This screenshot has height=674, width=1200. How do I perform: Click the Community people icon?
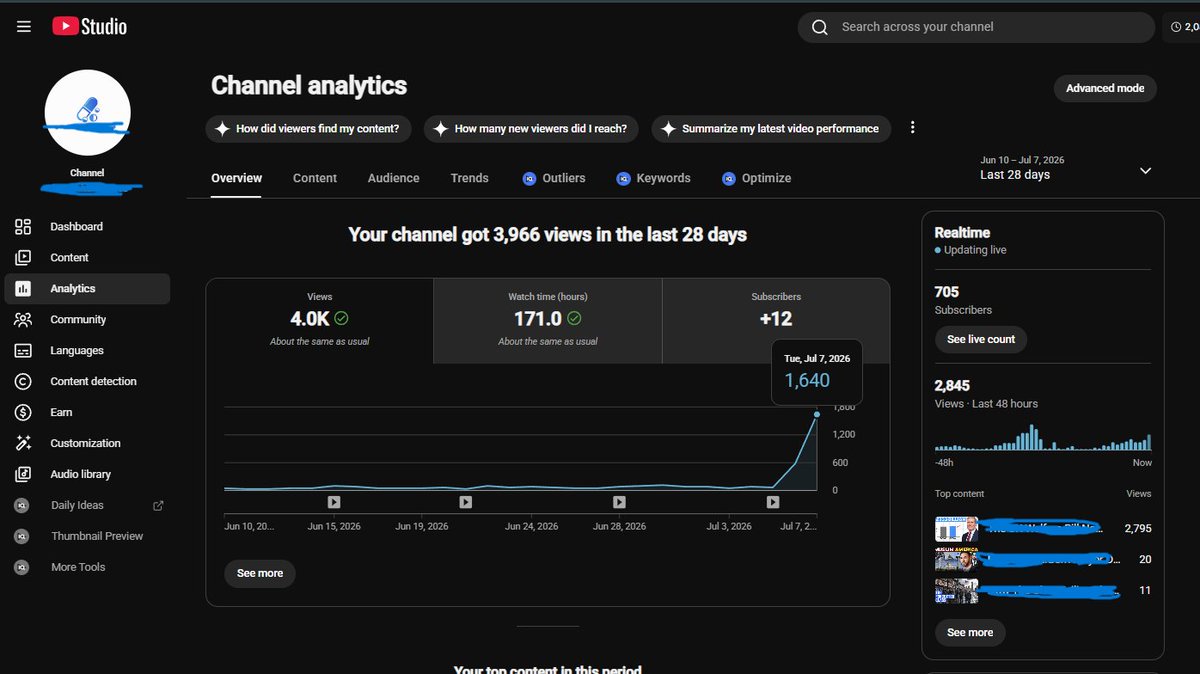23,320
